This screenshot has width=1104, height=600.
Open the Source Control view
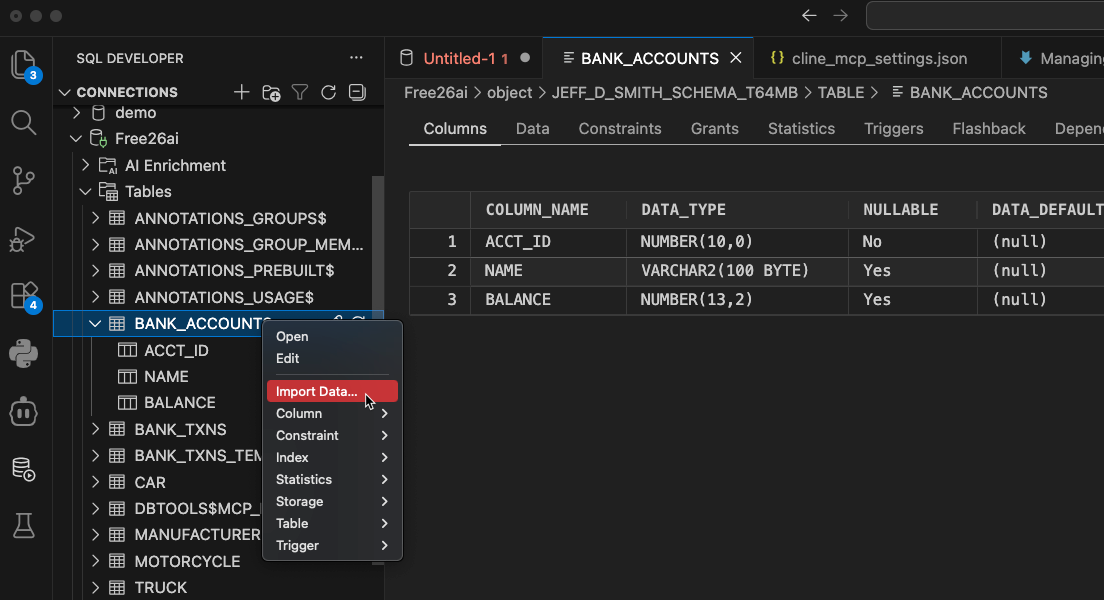(23, 181)
